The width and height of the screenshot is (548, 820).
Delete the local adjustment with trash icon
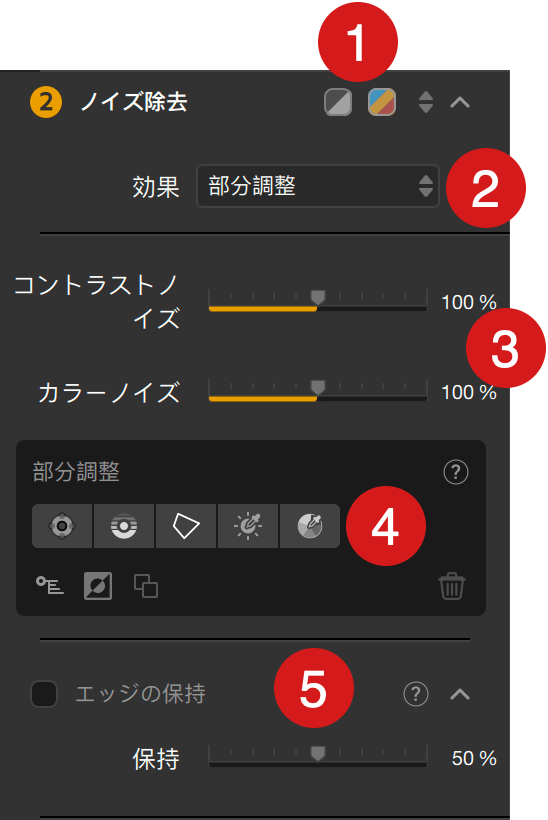[452, 586]
